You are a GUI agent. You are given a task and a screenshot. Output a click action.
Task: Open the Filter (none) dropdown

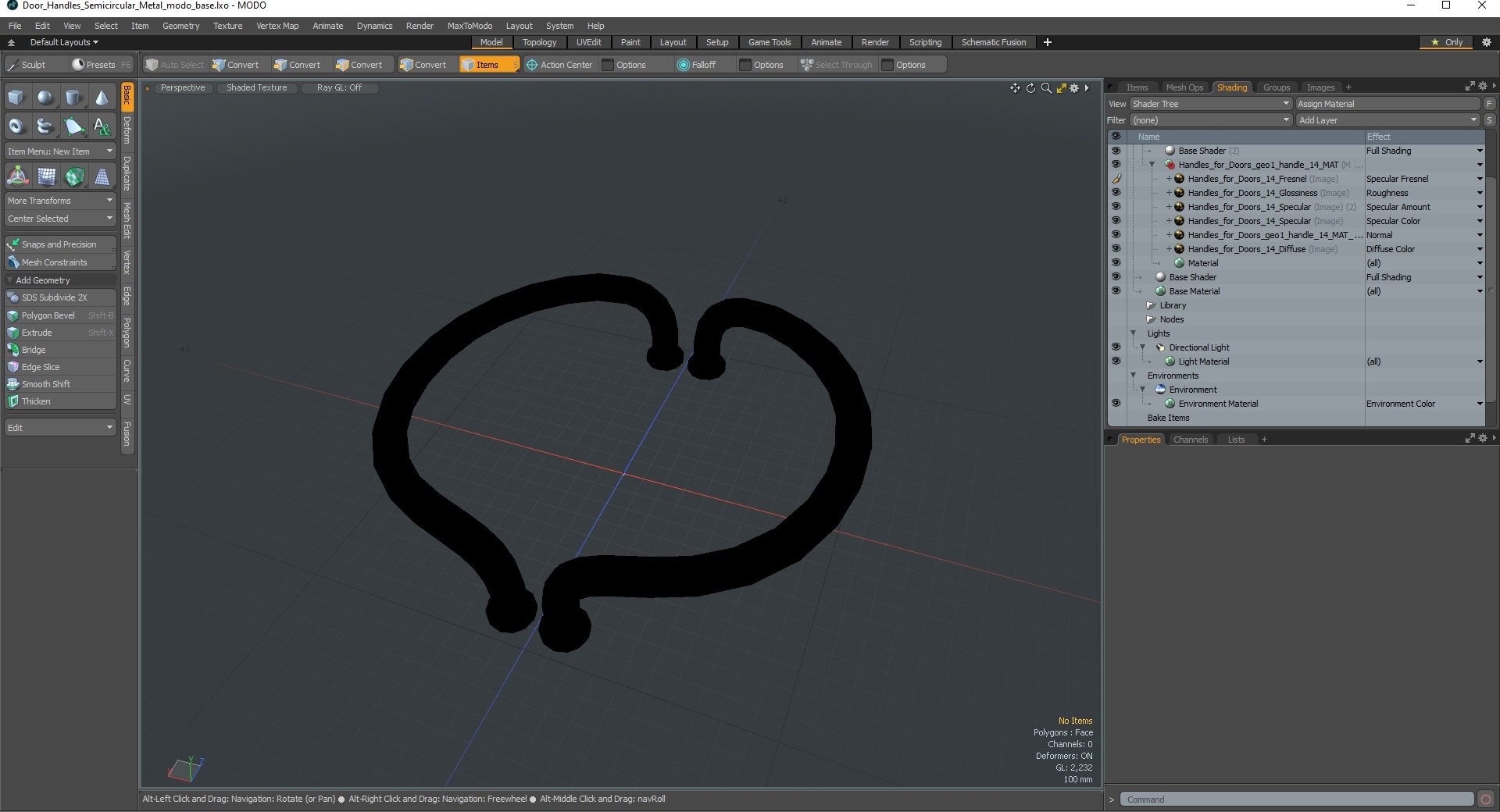(x=1210, y=120)
